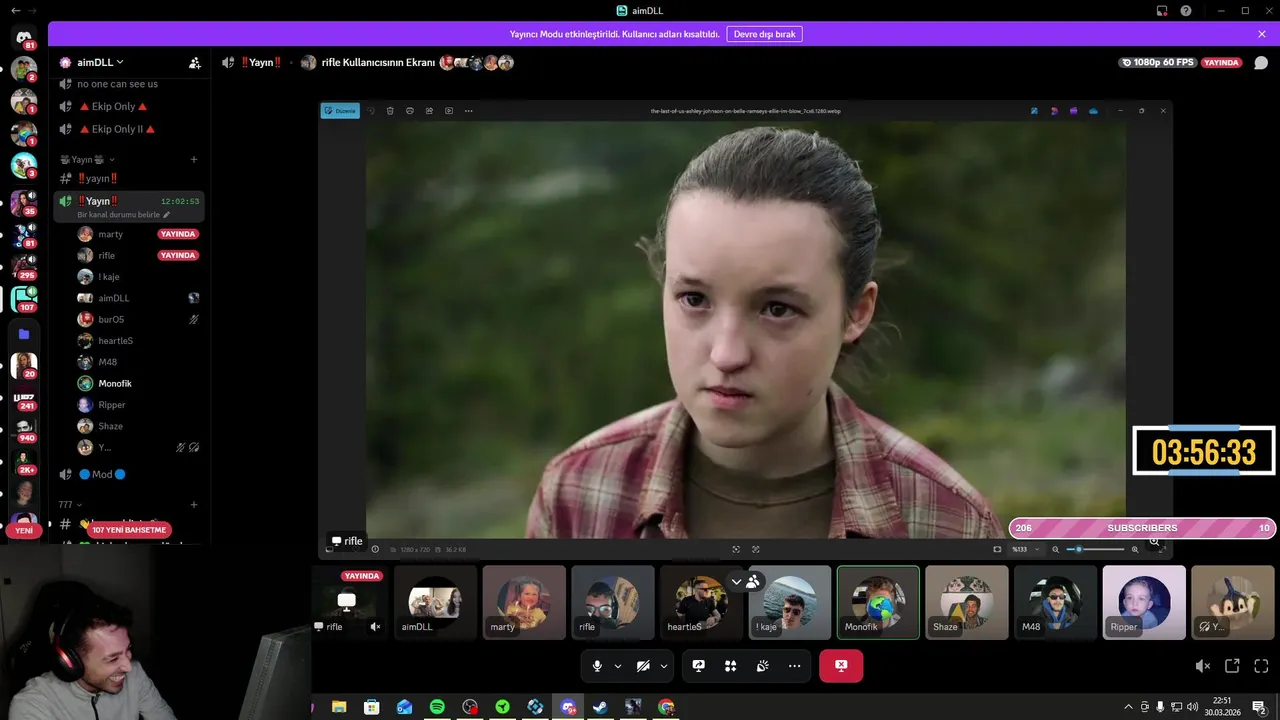Viewport: 1280px width, 720px height.
Task: Open Discord direct messages home icon
Action: click(23, 38)
